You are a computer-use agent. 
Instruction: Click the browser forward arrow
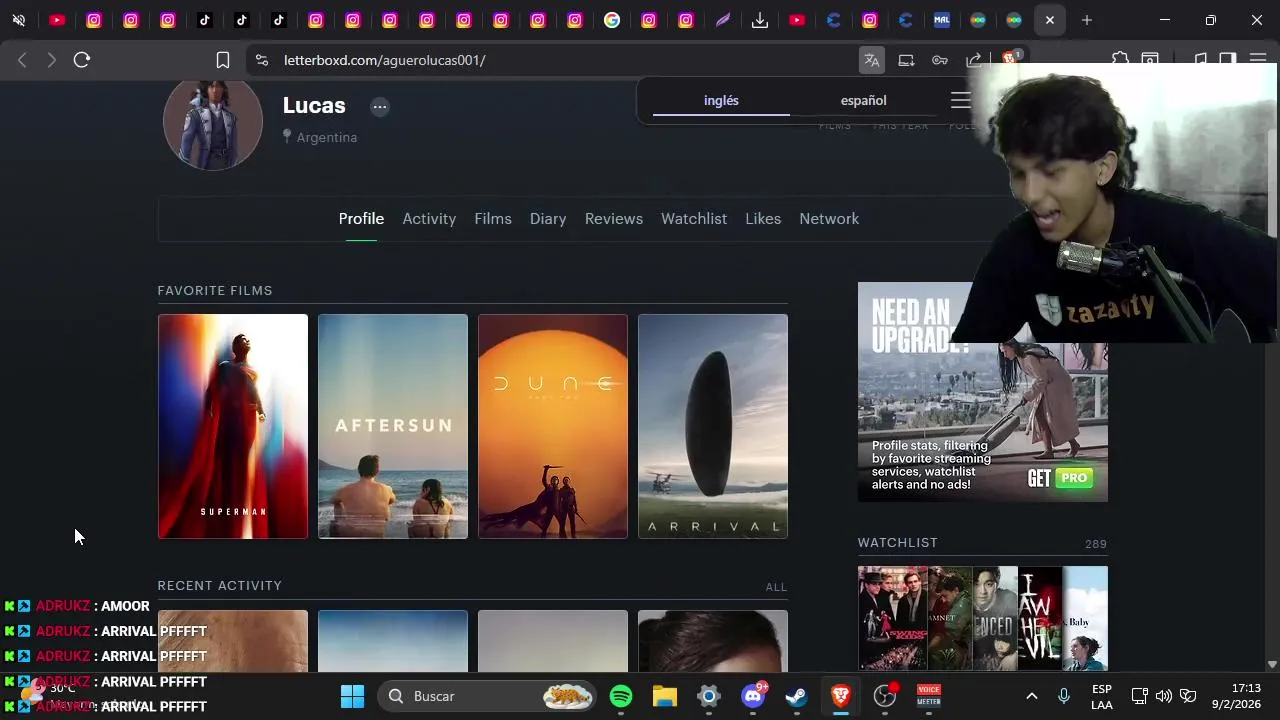click(51, 60)
